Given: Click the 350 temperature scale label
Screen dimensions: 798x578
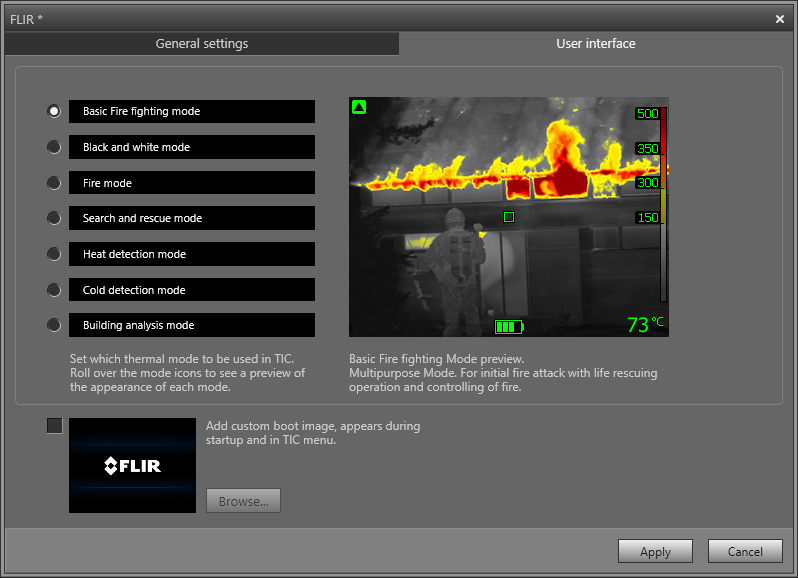Looking at the screenshot, I should [x=647, y=149].
